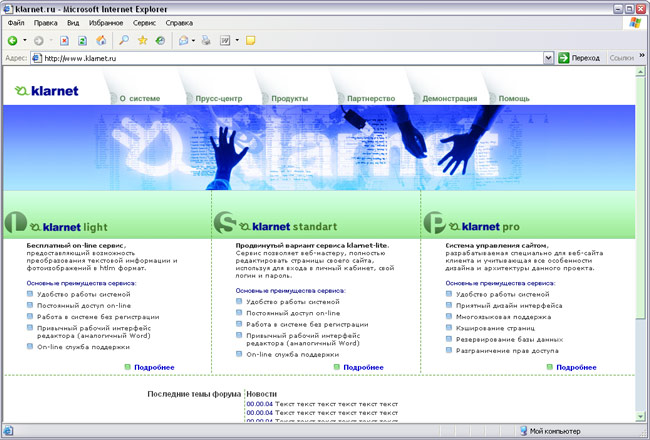Open the address bar dropdown arrow
The height and width of the screenshot is (440, 650).
pos(547,58)
